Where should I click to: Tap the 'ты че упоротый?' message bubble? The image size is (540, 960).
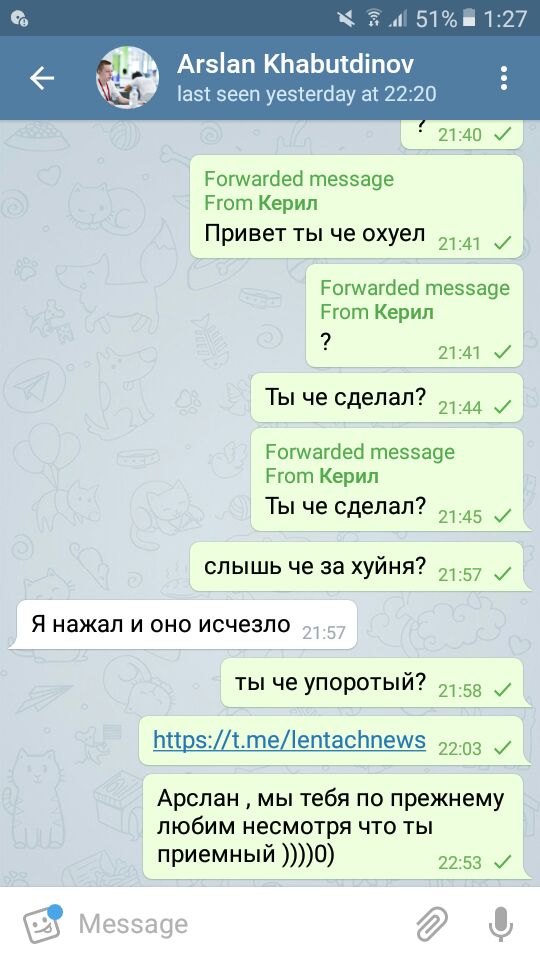click(x=373, y=683)
